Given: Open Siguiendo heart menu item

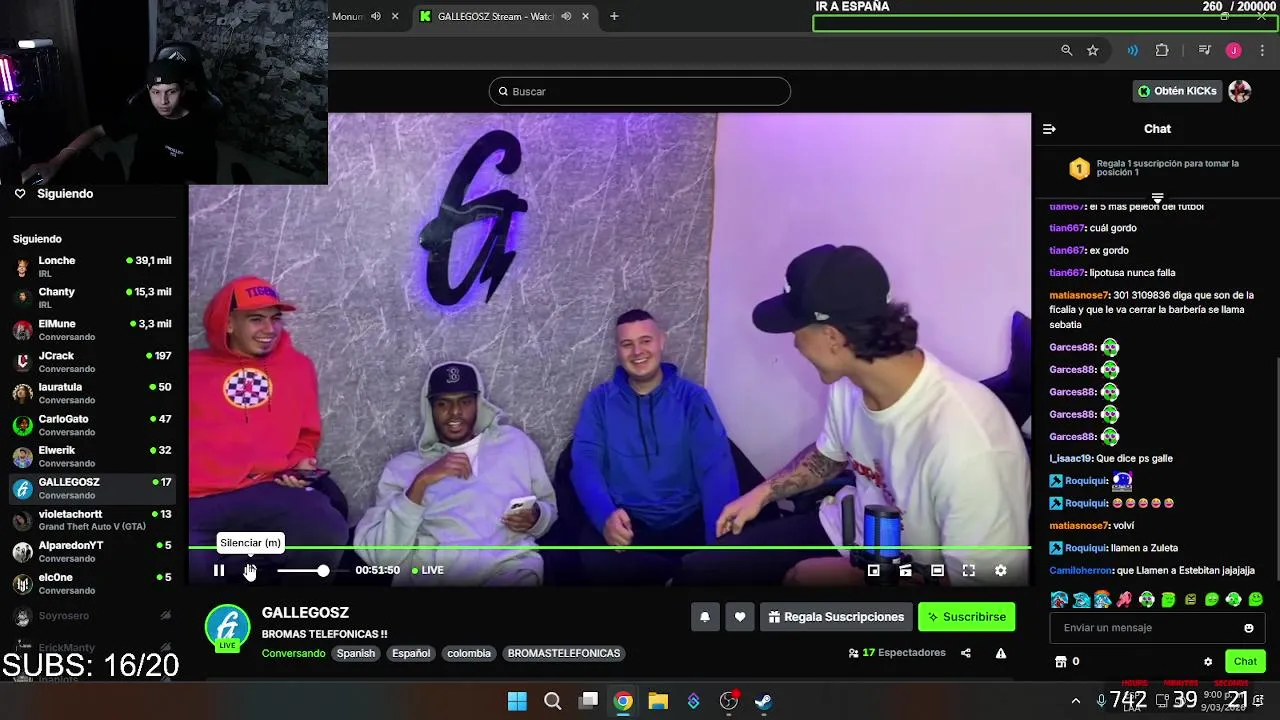Looking at the screenshot, I should pyautogui.click(x=55, y=194).
